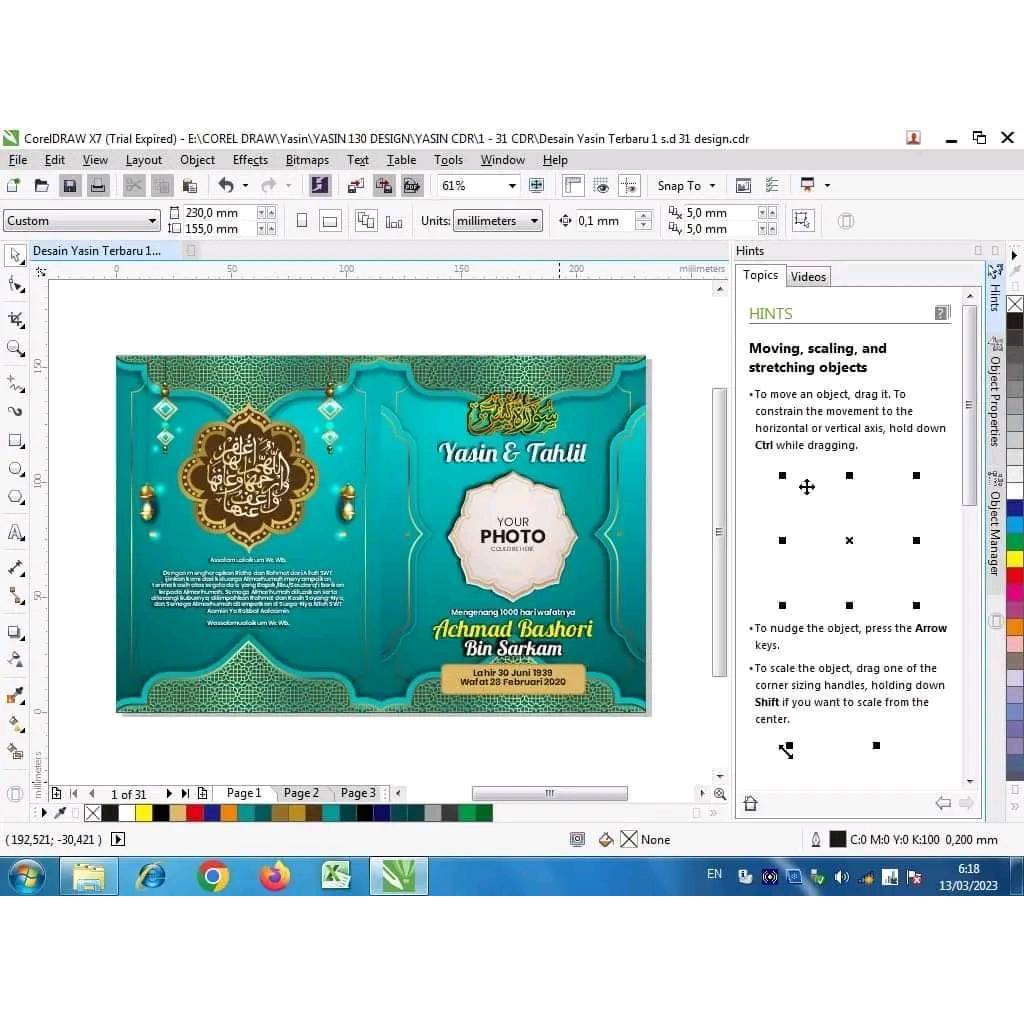Viewport: 1024px width, 1024px height.
Task: Open the Object Manager docker tab
Action: point(995,524)
